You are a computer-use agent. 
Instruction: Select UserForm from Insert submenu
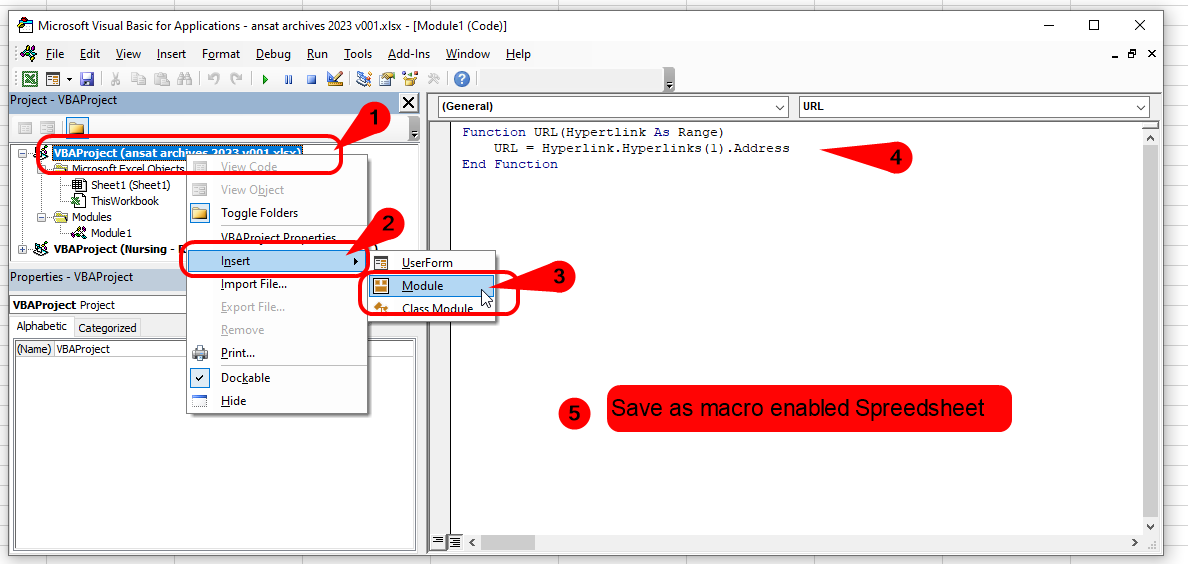[x=431, y=263]
